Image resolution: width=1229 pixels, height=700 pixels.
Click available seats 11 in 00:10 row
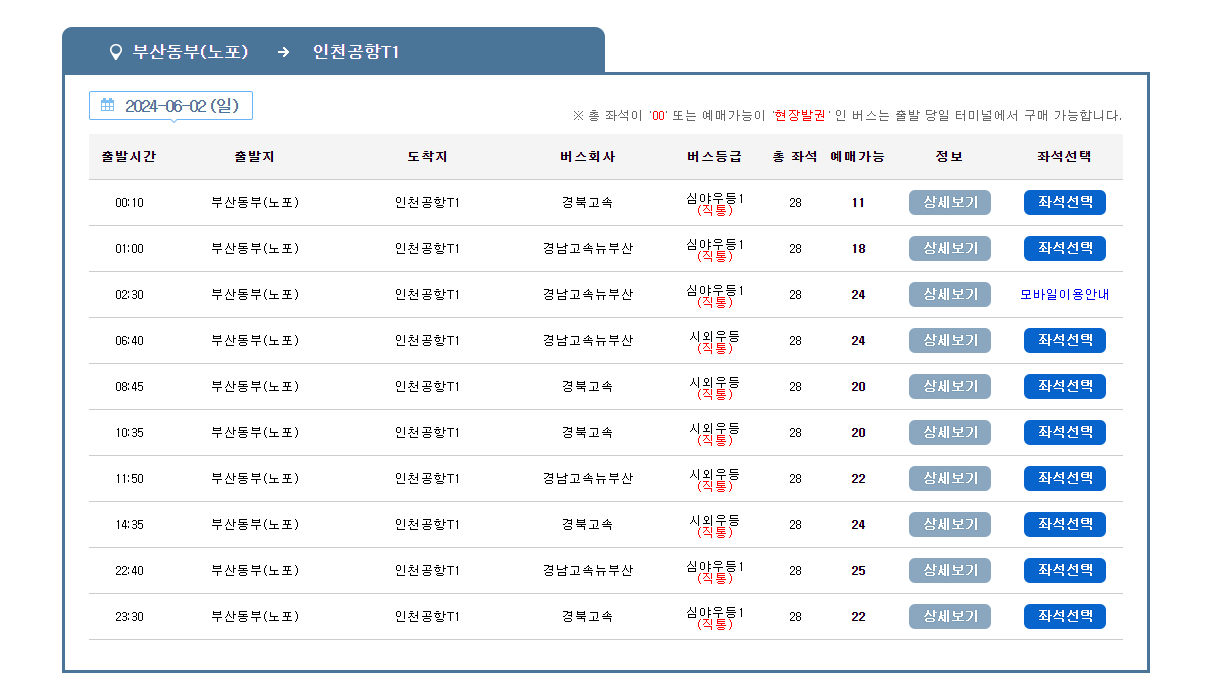[x=858, y=203]
